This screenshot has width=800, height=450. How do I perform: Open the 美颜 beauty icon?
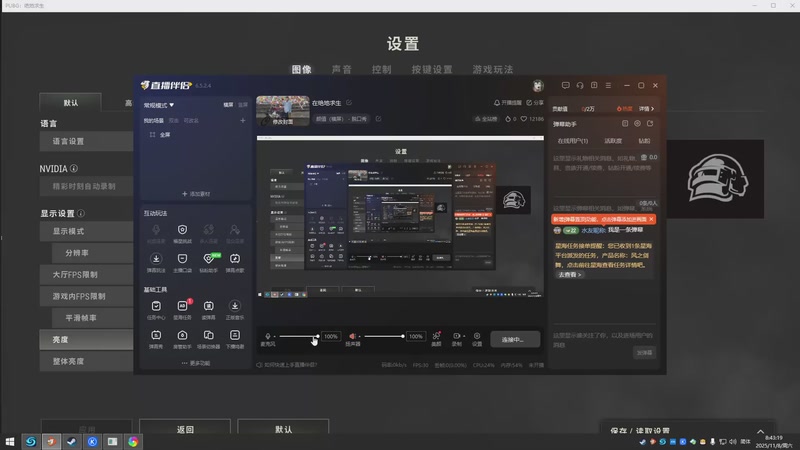tap(436, 336)
